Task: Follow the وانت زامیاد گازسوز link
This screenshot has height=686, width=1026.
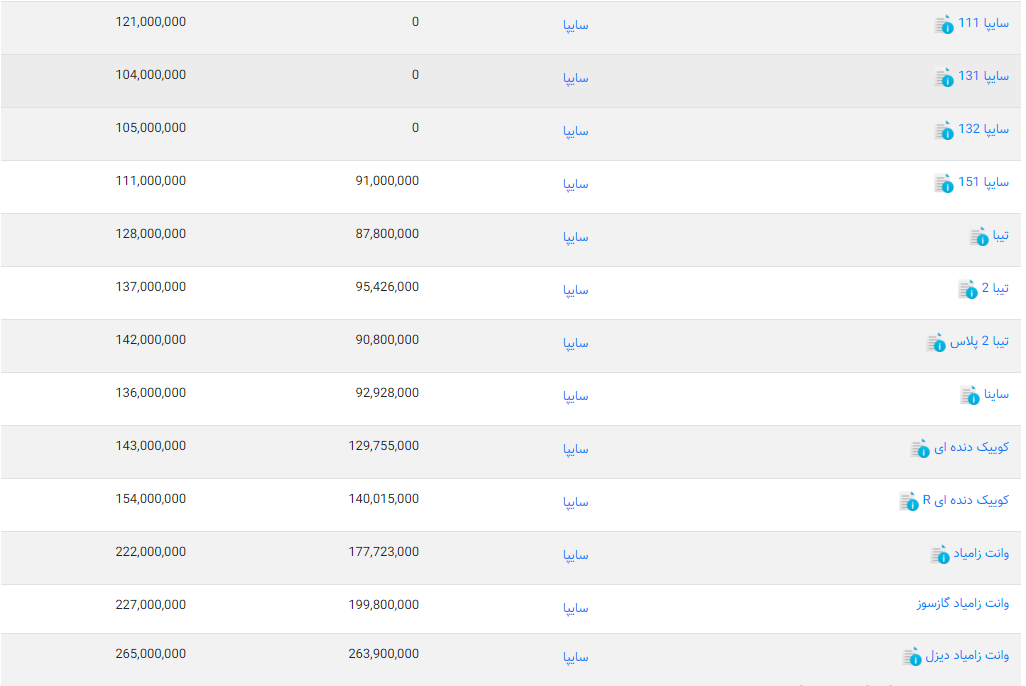Action: pos(963,603)
